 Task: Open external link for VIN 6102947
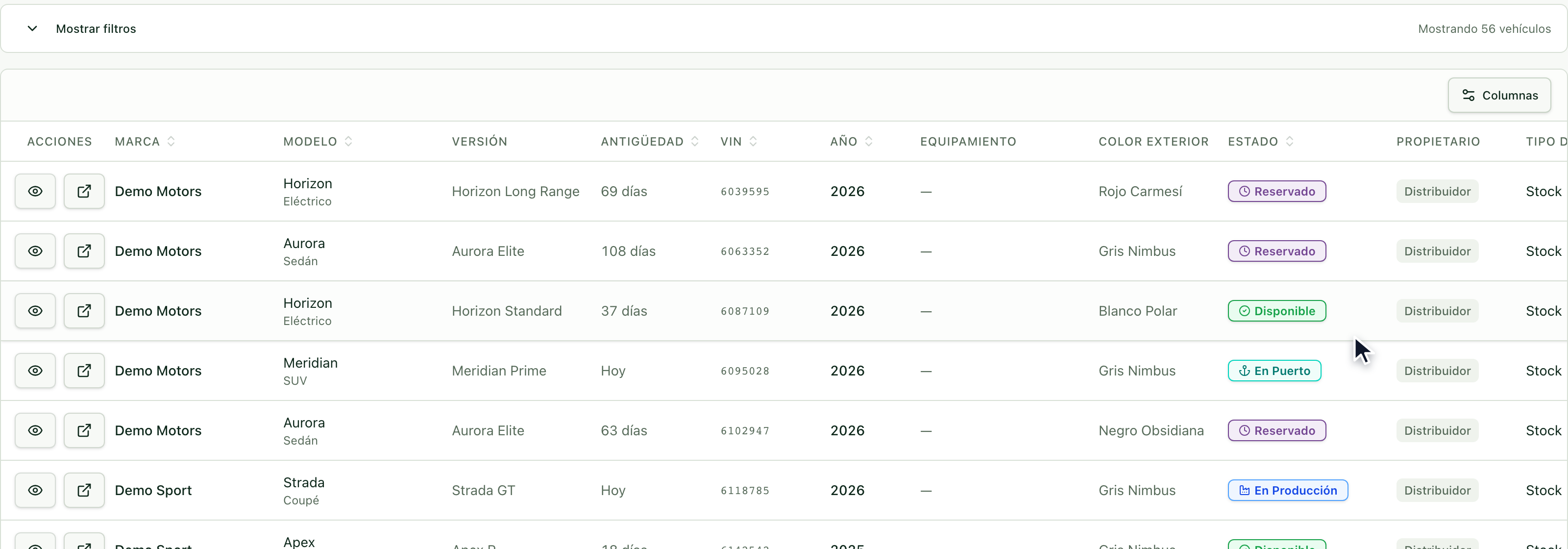84,430
